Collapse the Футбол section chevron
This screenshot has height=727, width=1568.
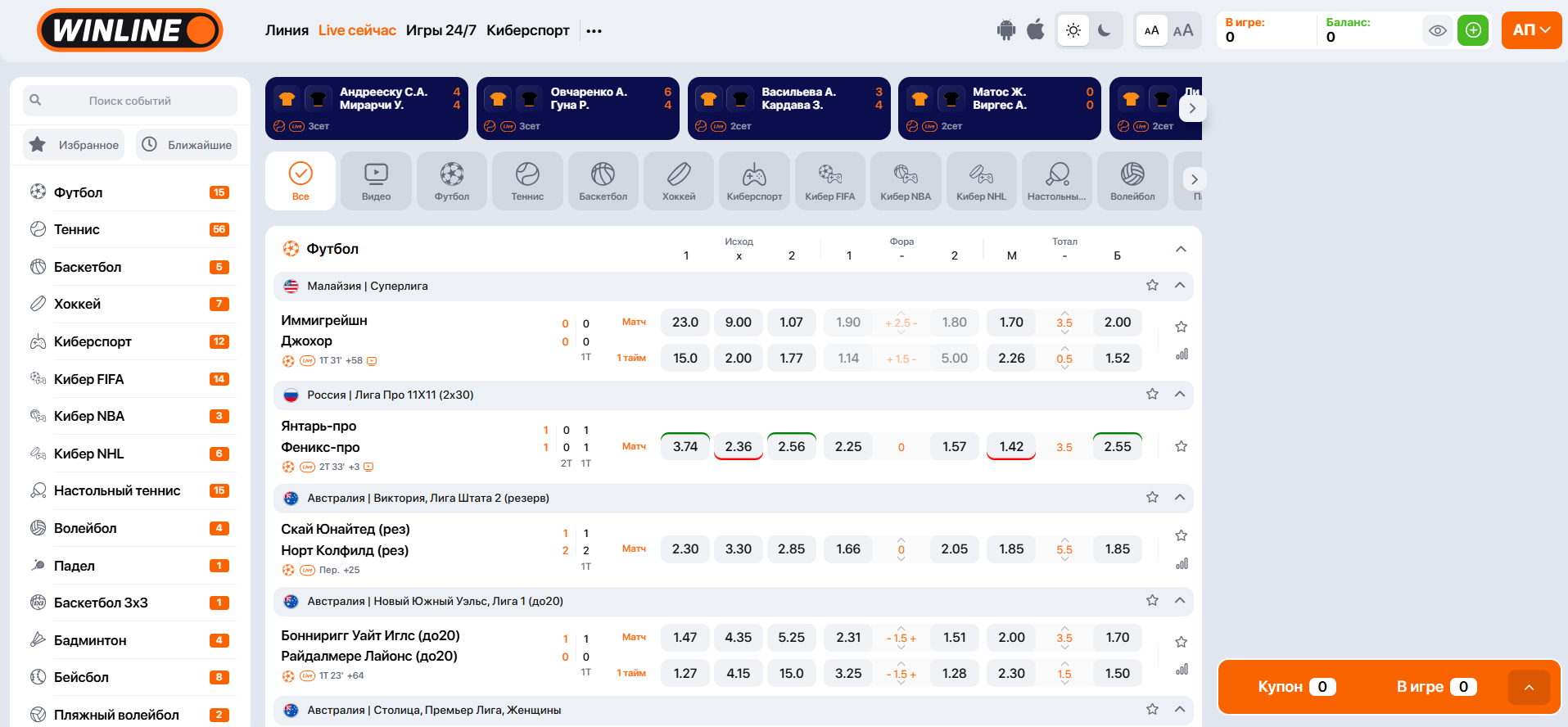[x=1181, y=249]
